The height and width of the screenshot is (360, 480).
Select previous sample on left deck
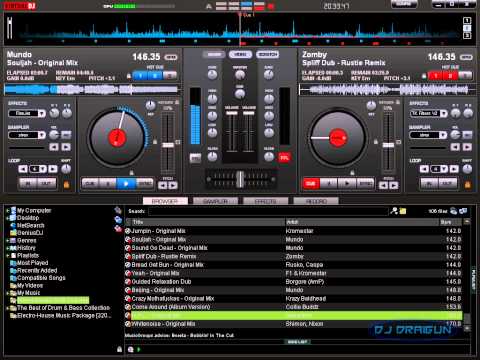(54, 147)
